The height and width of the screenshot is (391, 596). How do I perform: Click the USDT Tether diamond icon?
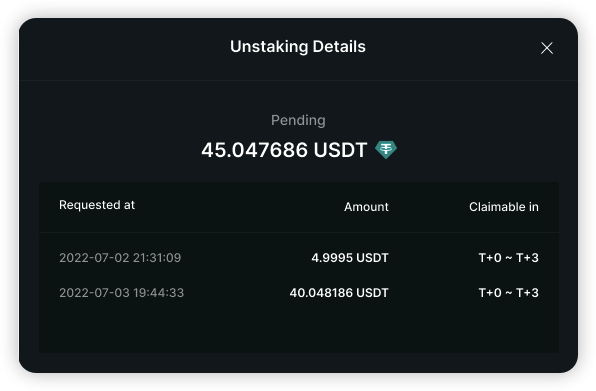pos(386,149)
